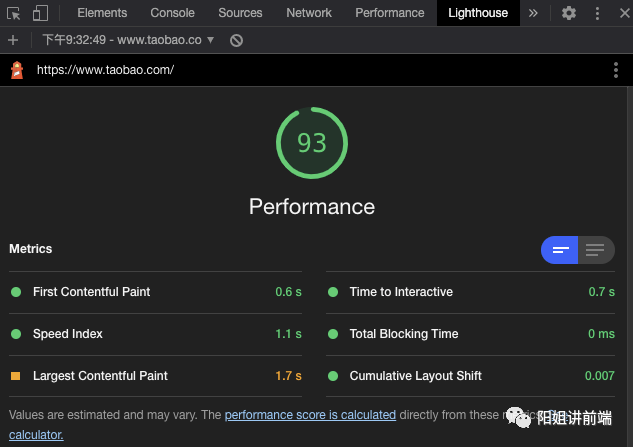Click the Performance category heading
633x447 pixels.
point(312,207)
